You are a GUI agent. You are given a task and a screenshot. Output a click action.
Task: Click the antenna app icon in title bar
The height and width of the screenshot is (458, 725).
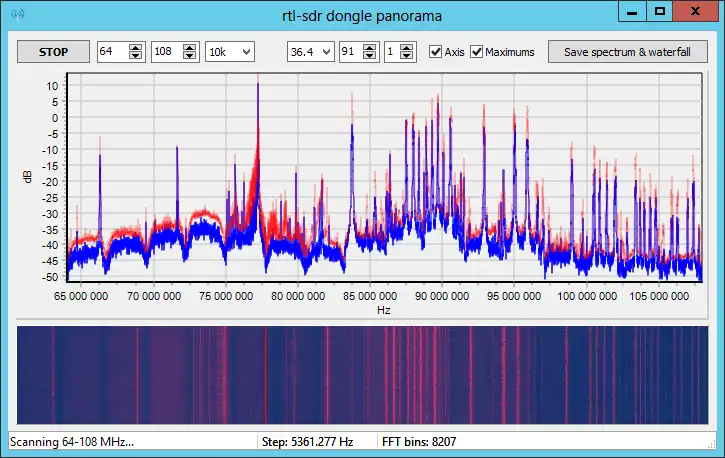point(18,15)
